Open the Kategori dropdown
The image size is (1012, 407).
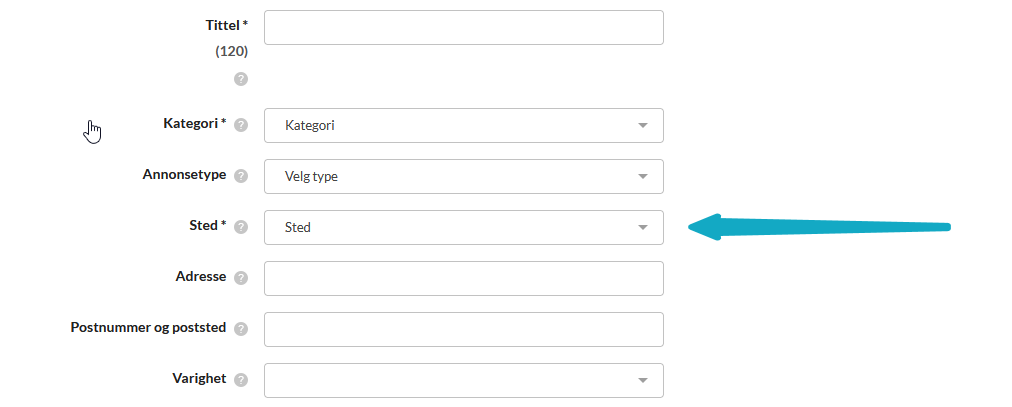pos(463,125)
